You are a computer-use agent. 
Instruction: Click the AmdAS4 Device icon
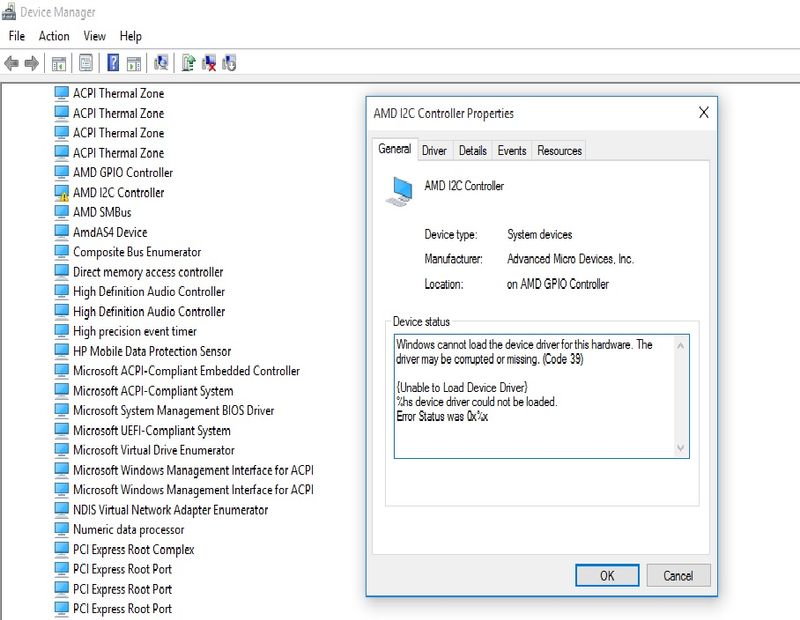point(61,232)
